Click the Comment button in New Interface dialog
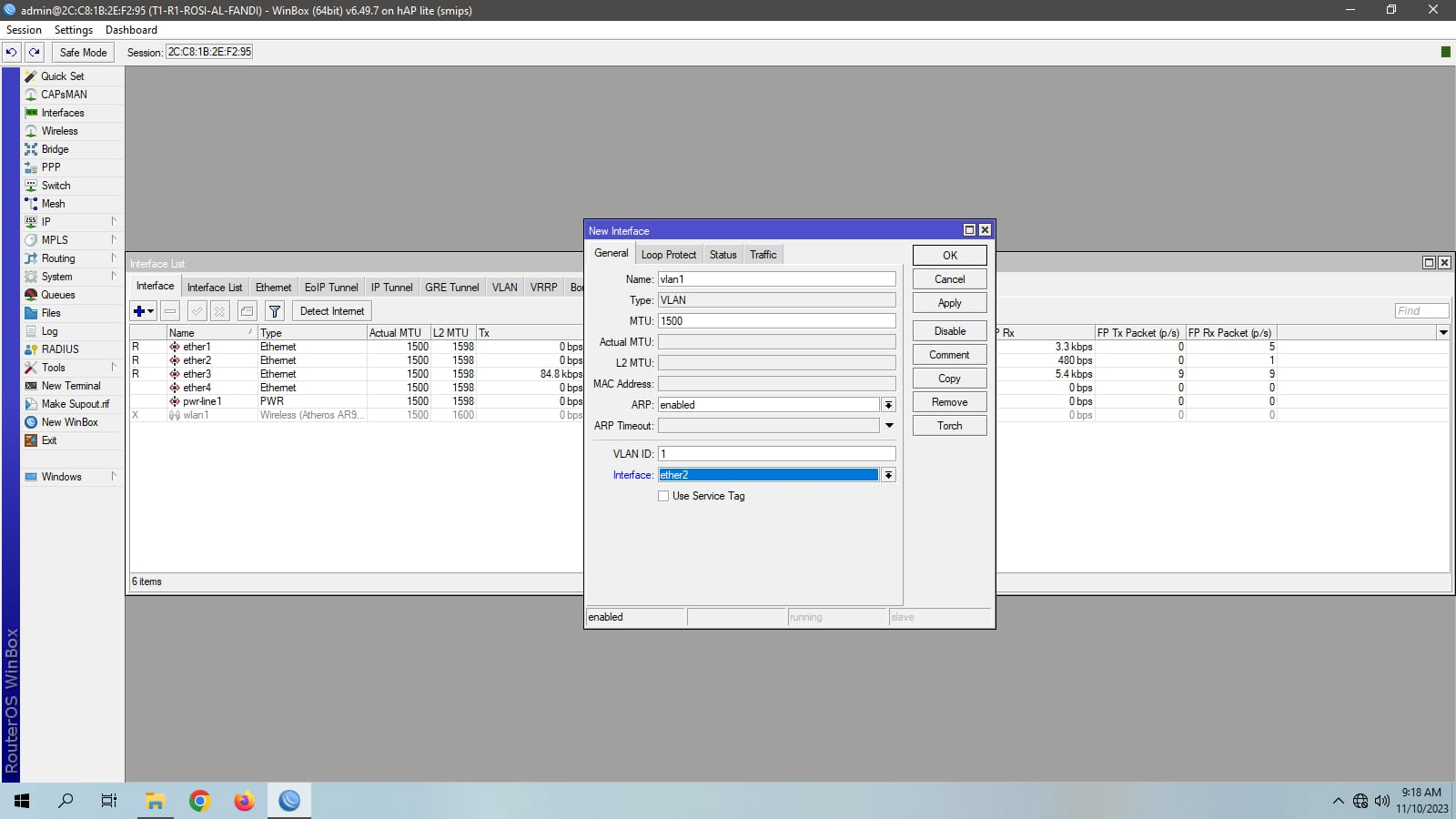Screen dimensions: 1456x819 [x=950, y=355]
